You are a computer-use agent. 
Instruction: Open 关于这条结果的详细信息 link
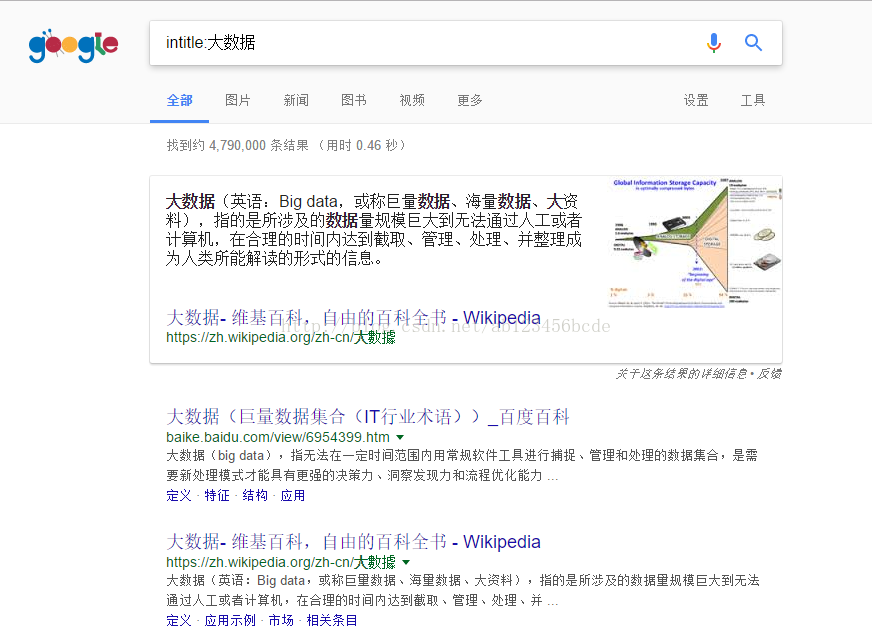coord(681,374)
